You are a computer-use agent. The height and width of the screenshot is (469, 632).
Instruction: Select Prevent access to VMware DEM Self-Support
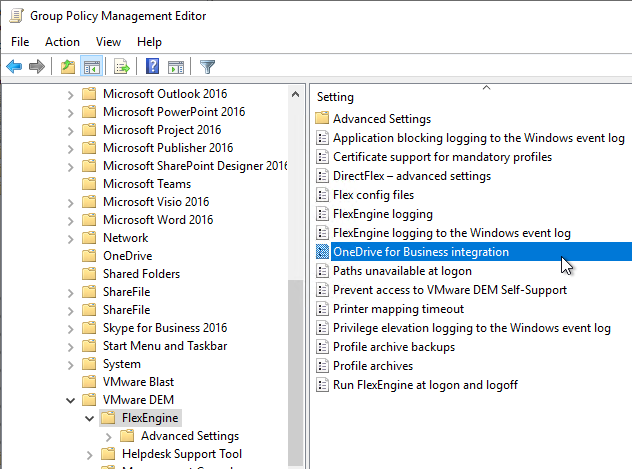(x=450, y=290)
